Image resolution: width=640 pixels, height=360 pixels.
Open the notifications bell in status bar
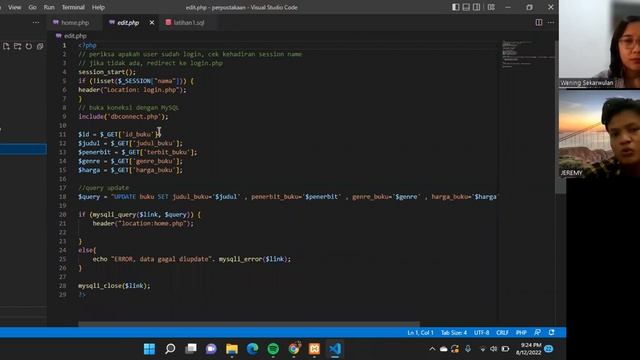click(x=551, y=333)
